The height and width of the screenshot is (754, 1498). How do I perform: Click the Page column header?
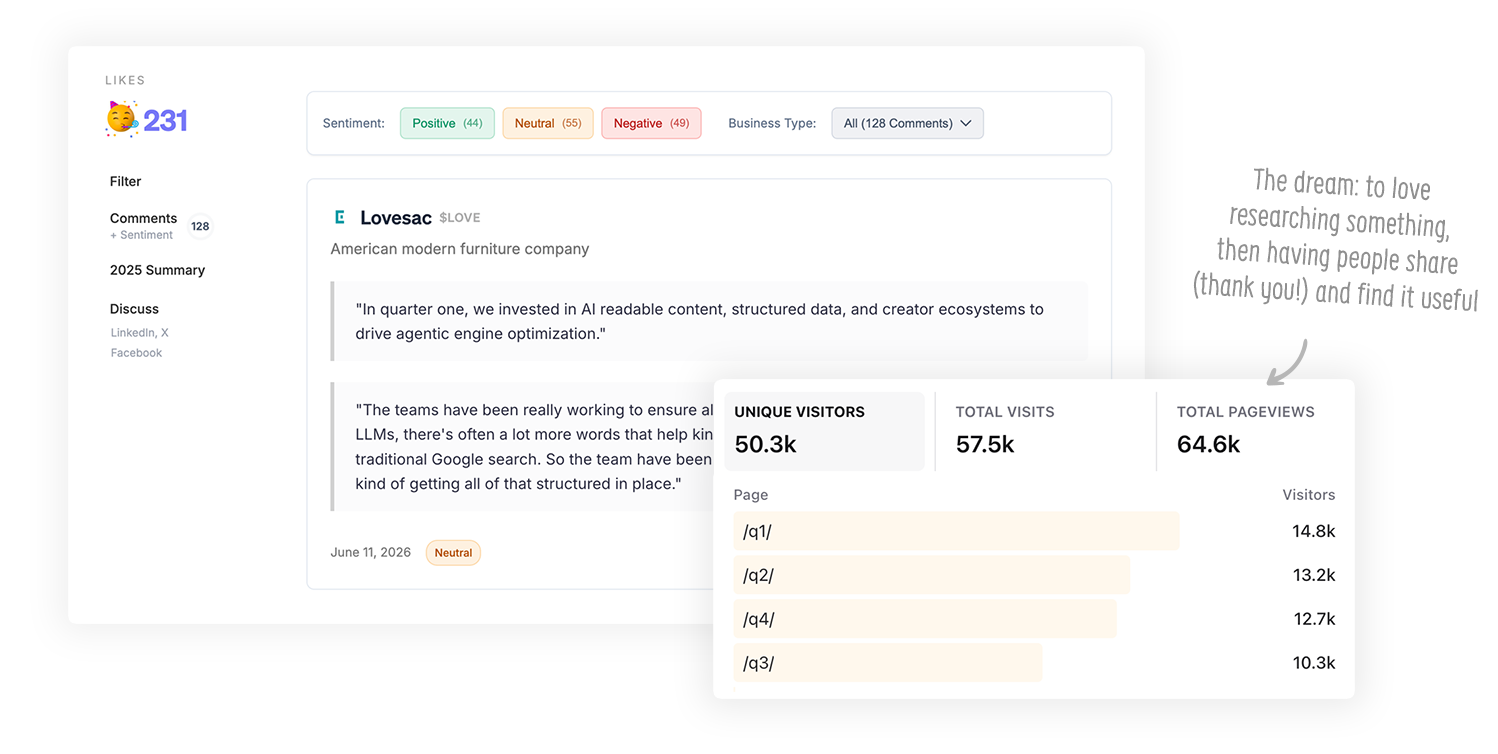click(751, 495)
